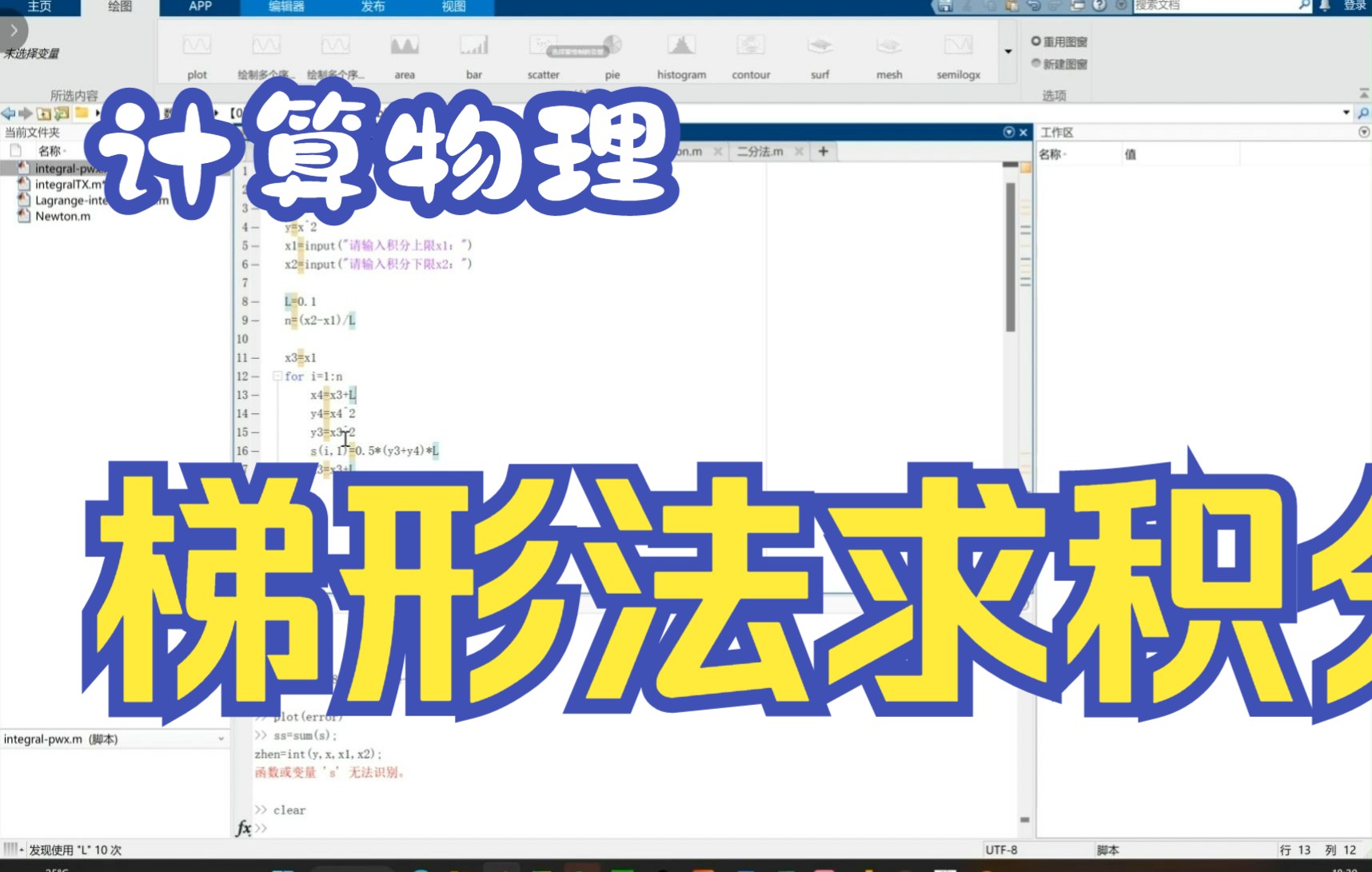This screenshot has width=1372, height=872.
Task: Select the pie chart type
Action: 612,55
